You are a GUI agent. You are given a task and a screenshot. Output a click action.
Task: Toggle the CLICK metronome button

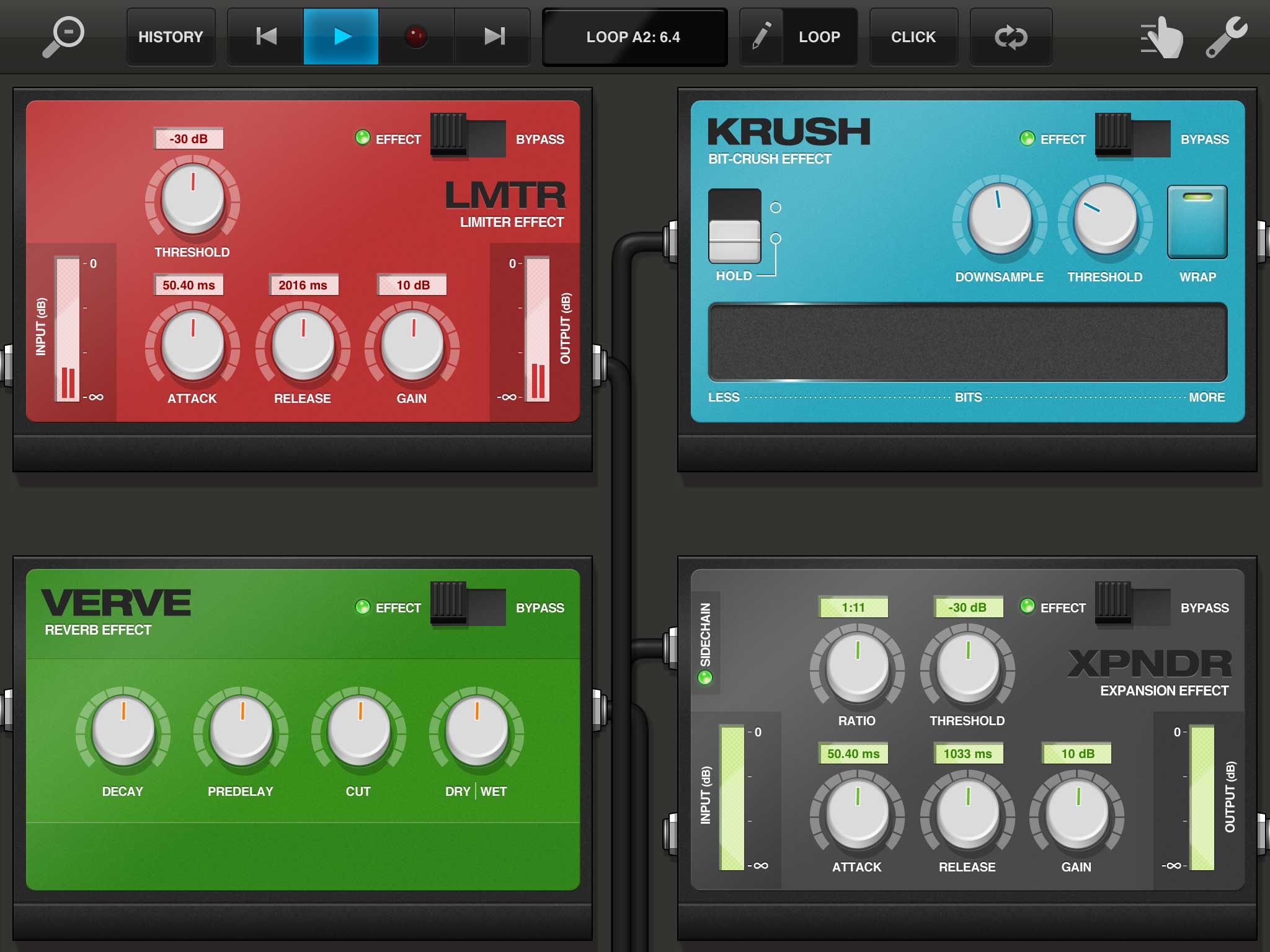913,37
